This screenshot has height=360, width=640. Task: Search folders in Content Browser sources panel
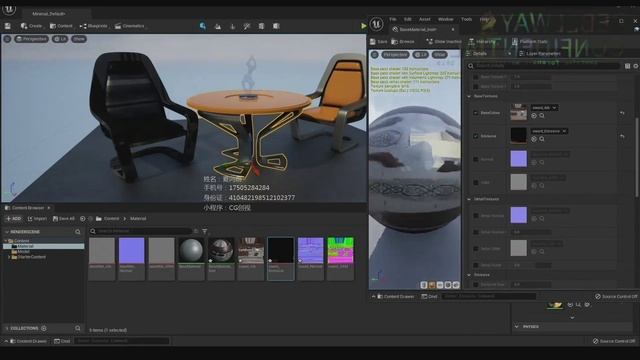[x=78, y=232]
